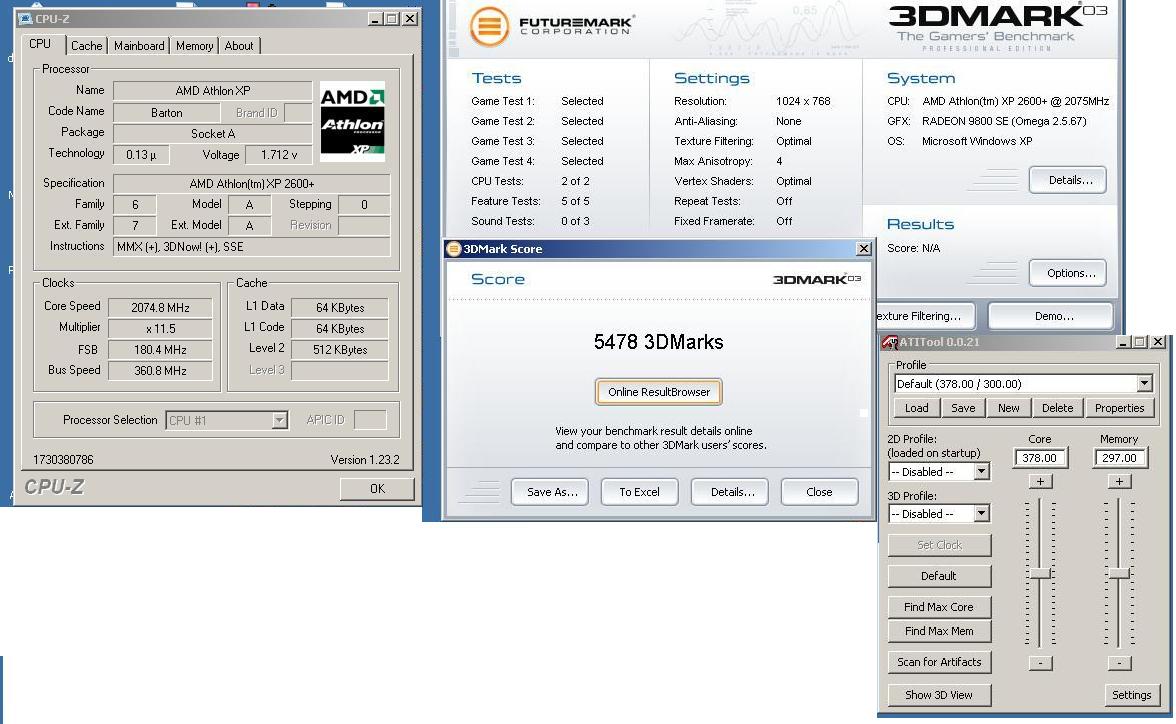
Task: Open the Cache tab
Action: click(86, 46)
